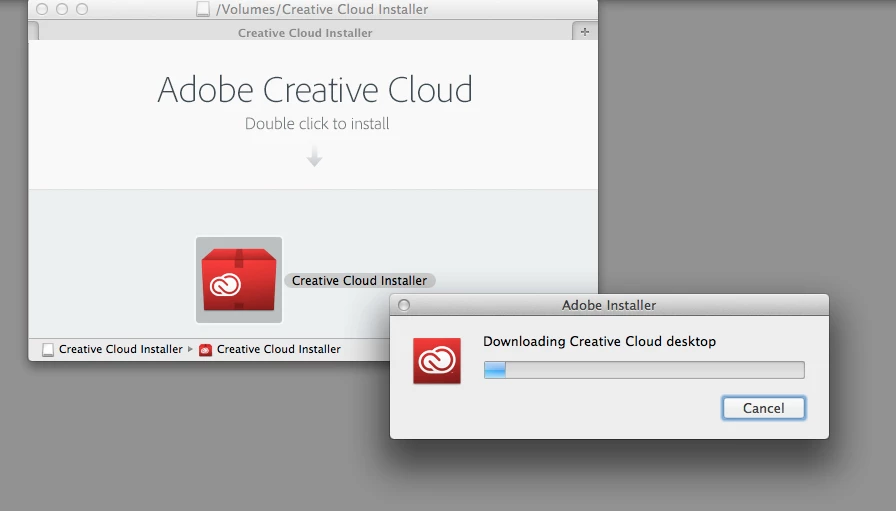Click the /Volumes/Creative Cloud Installer window title
The width and height of the screenshot is (896, 511).
point(322,9)
